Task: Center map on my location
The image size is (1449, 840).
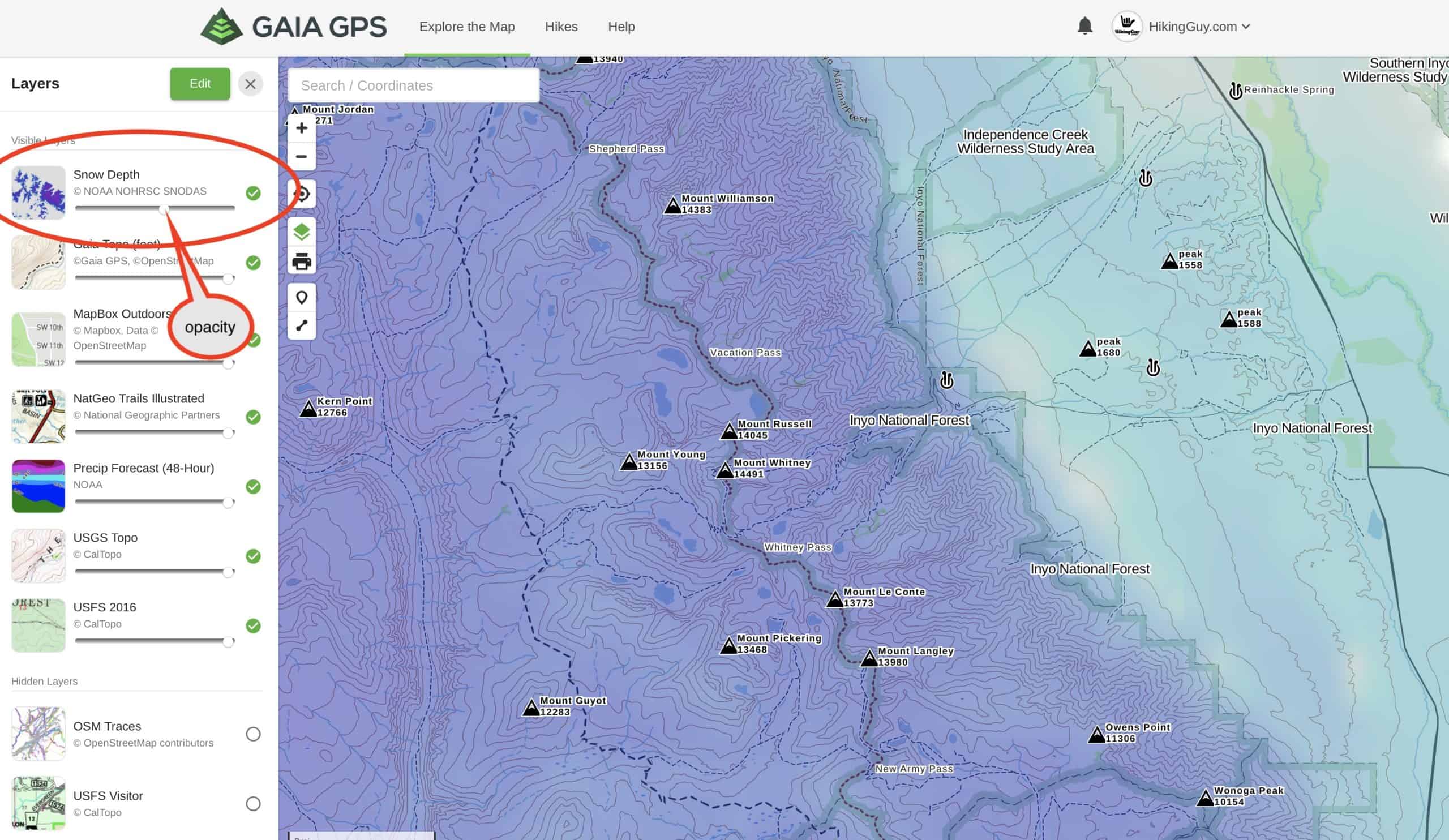Action: (x=301, y=194)
